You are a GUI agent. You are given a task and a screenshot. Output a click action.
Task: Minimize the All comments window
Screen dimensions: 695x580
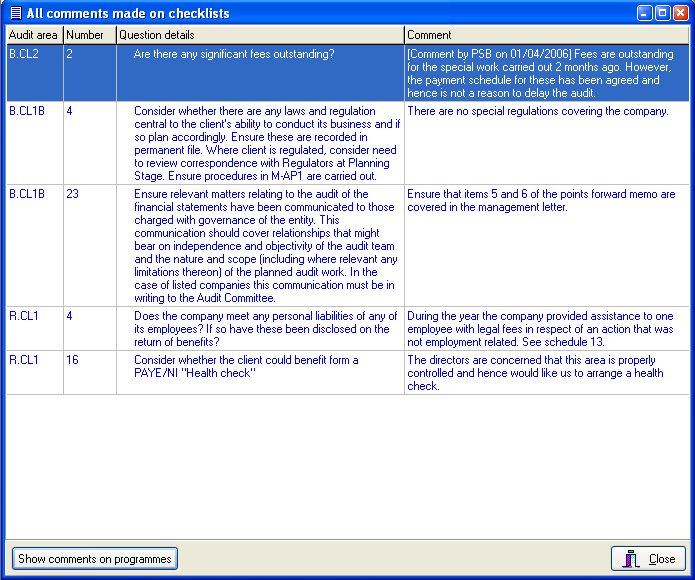(x=645, y=13)
